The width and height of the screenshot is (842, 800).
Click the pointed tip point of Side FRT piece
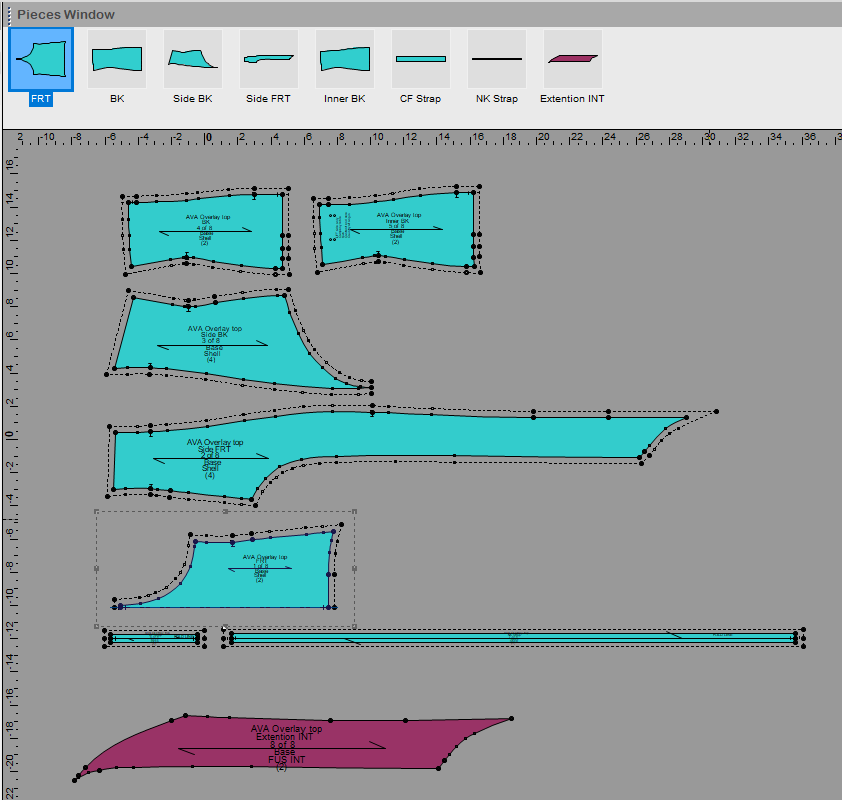point(687,417)
